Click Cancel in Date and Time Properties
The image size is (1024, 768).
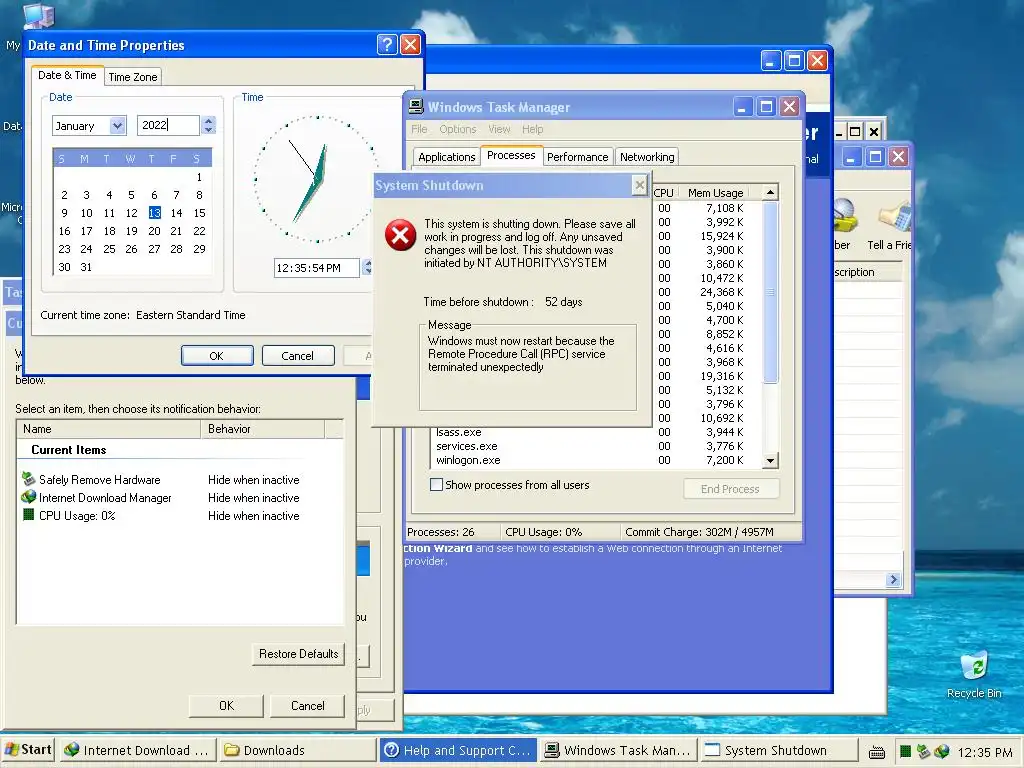(298, 356)
